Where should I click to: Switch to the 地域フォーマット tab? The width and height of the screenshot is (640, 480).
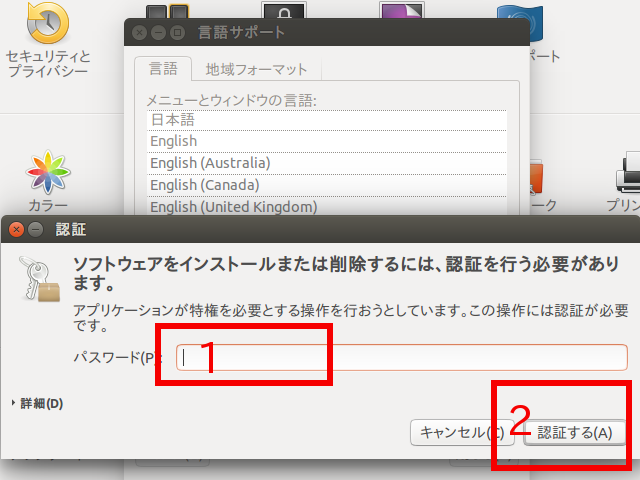[x=256, y=69]
